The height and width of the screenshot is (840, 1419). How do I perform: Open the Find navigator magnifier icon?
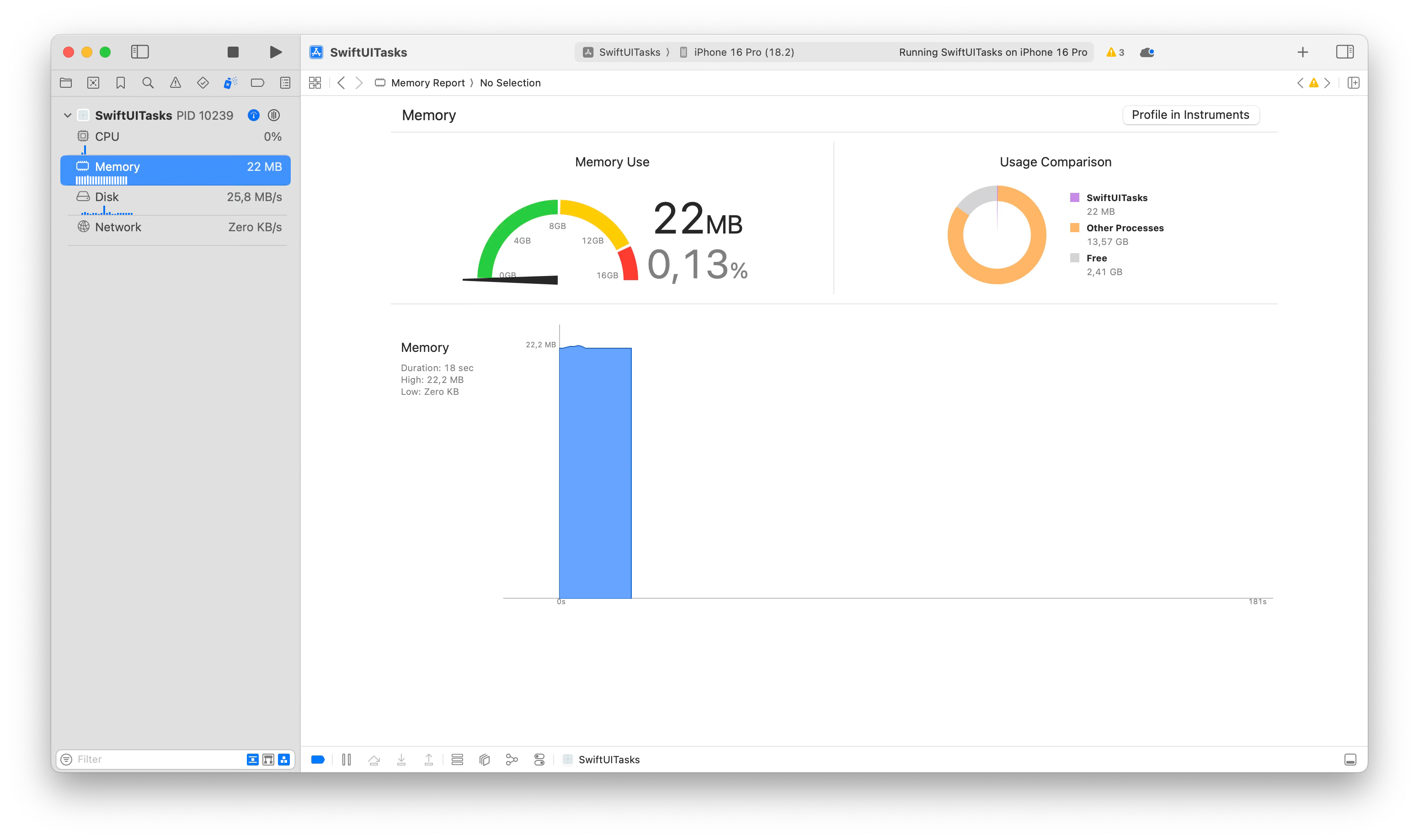point(148,83)
